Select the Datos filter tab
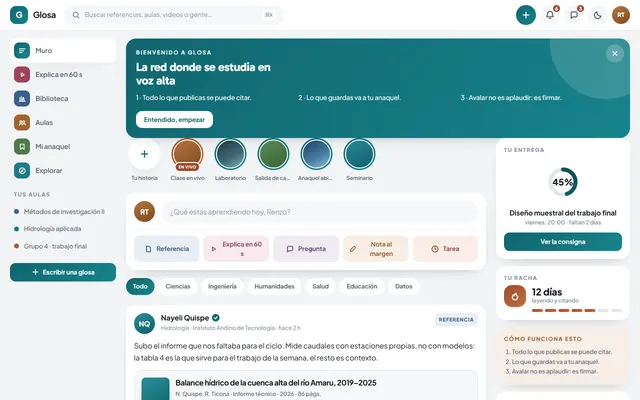Viewport: 640px width, 400px height. [x=404, y=287]
